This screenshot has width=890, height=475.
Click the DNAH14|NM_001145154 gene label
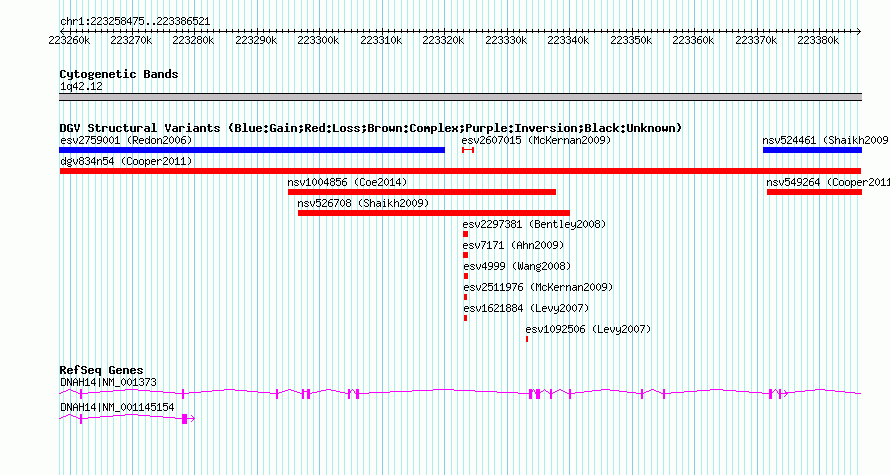coord(117,407)
